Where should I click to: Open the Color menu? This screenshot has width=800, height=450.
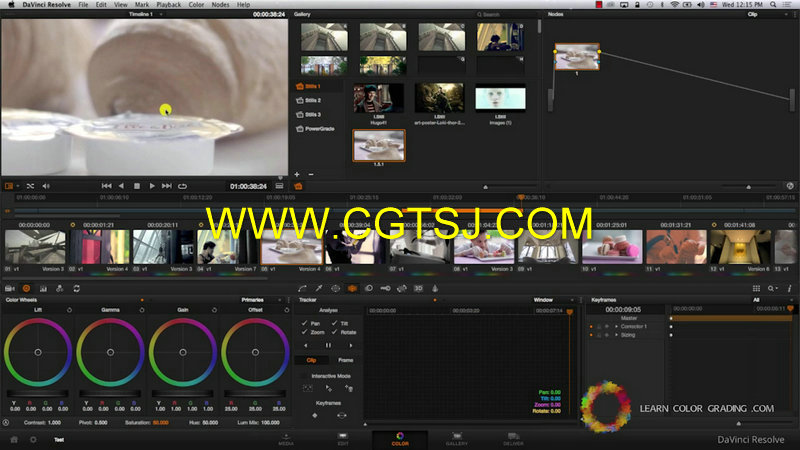(x=196, y=5)
